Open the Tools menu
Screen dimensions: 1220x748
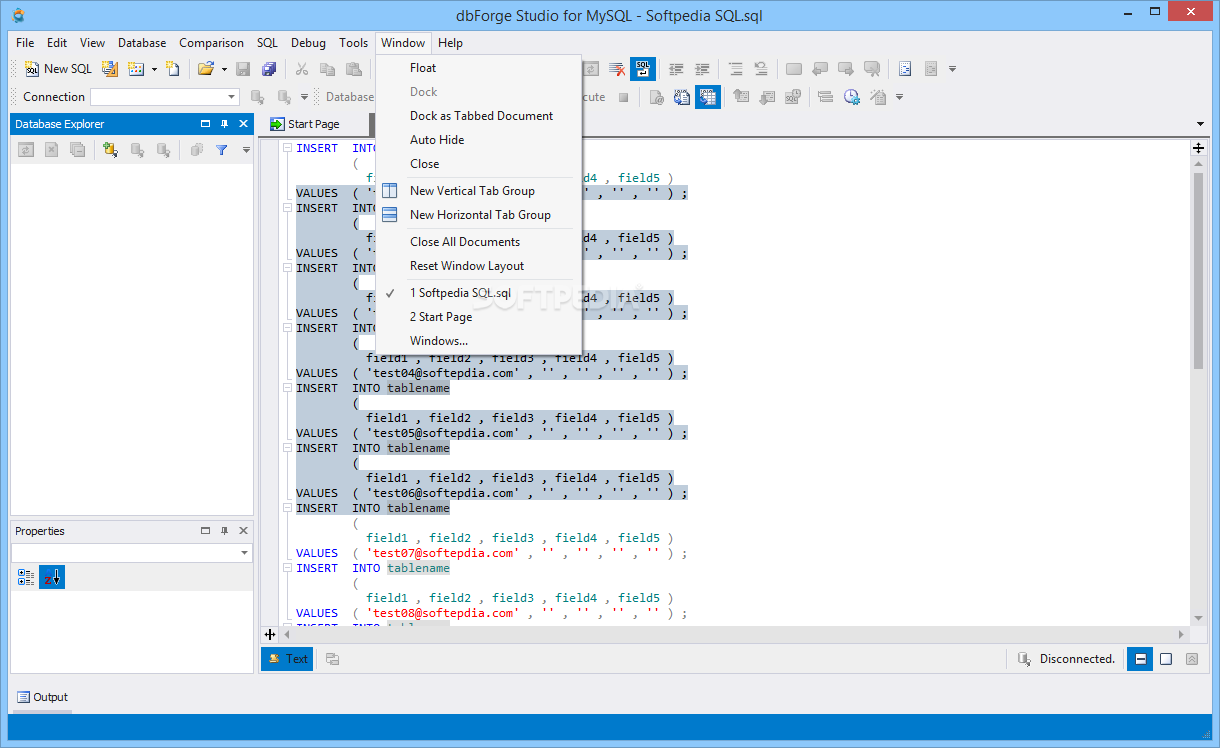354,43
